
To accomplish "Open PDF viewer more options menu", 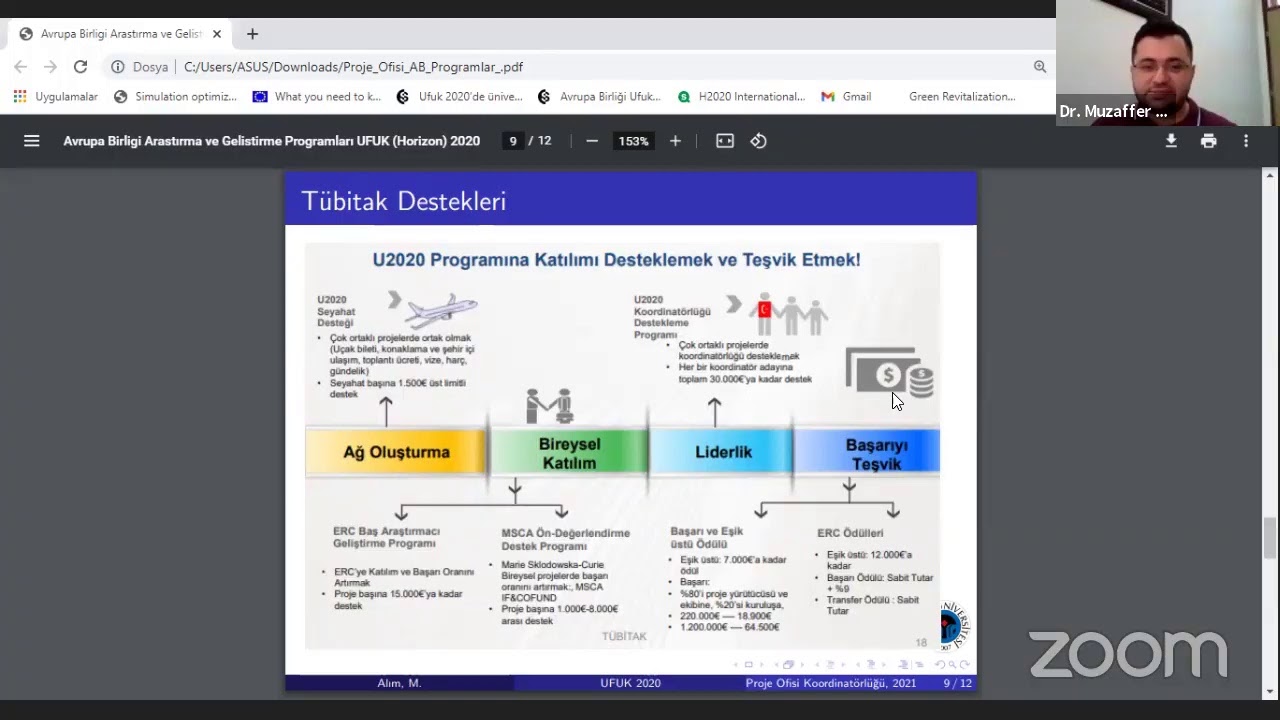I will click(x=1246, y=141).
